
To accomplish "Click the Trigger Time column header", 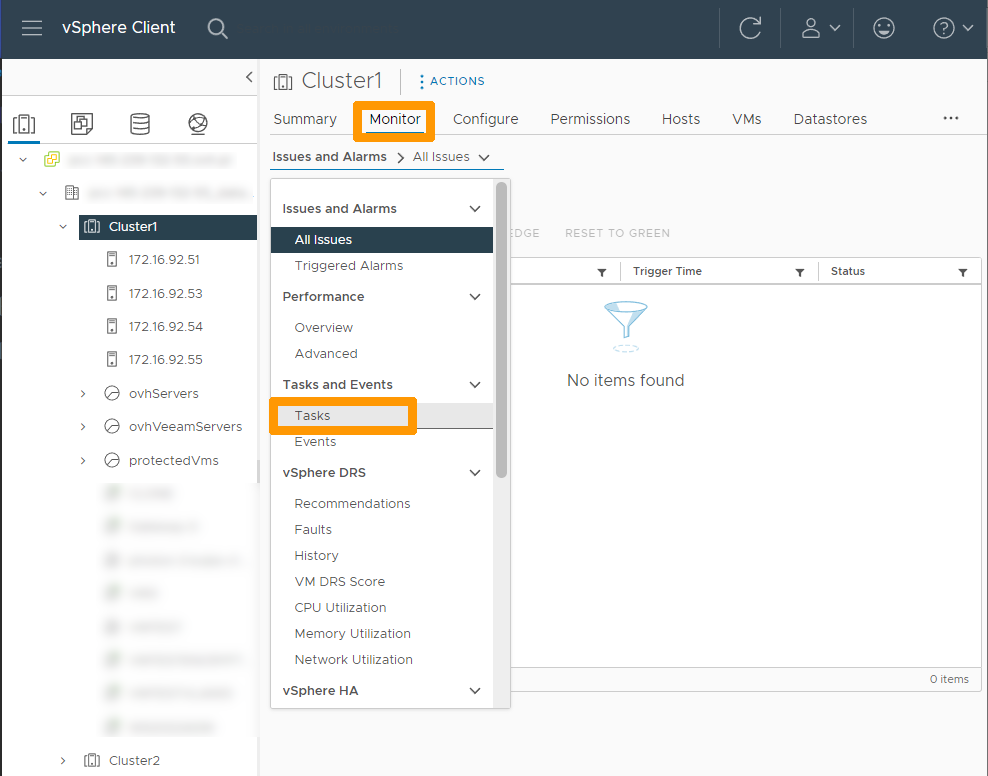I will coord(667,271).
